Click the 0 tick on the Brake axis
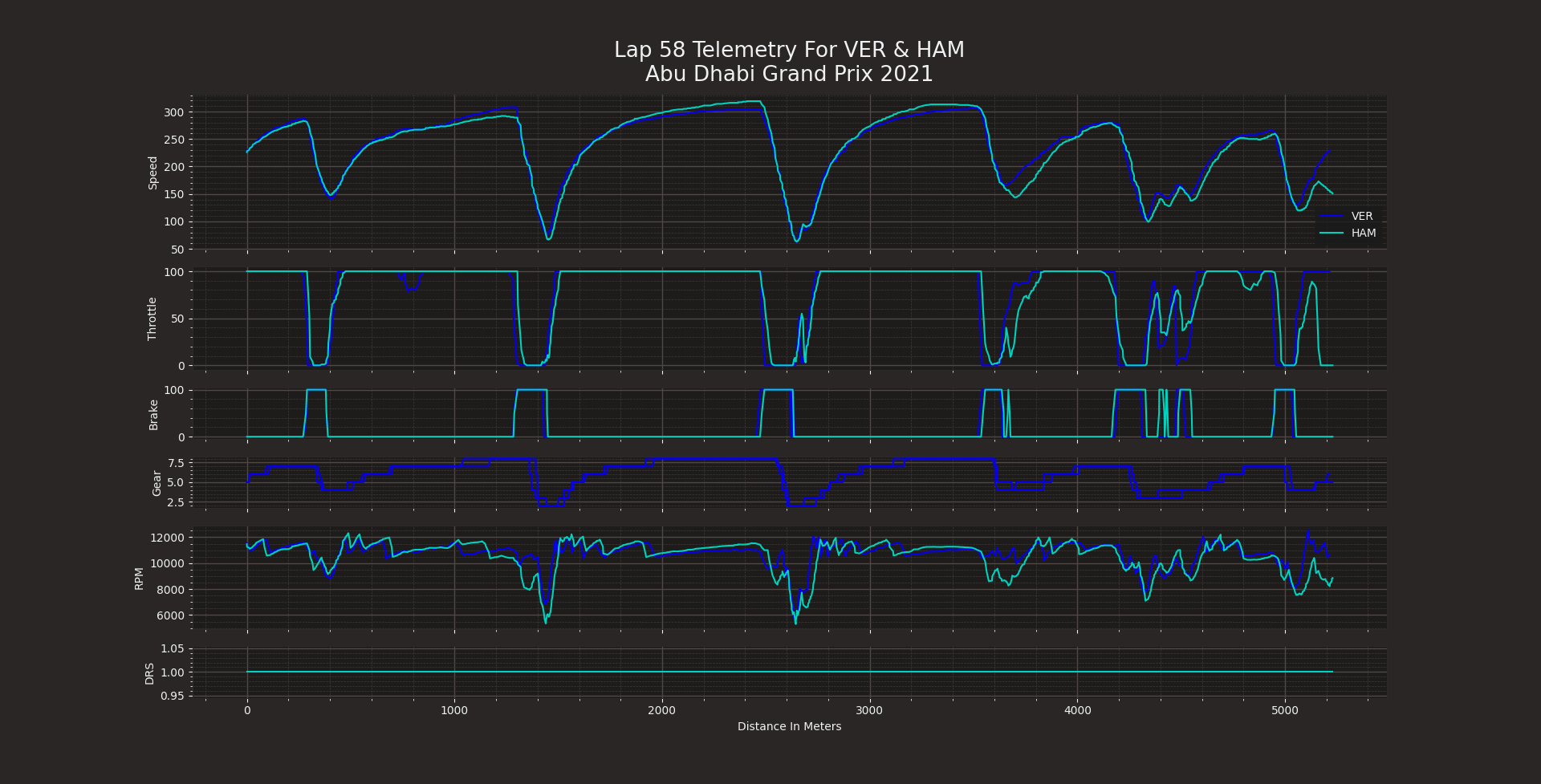The height and width of the screenshot is (784, 1541). click(181, 437)
